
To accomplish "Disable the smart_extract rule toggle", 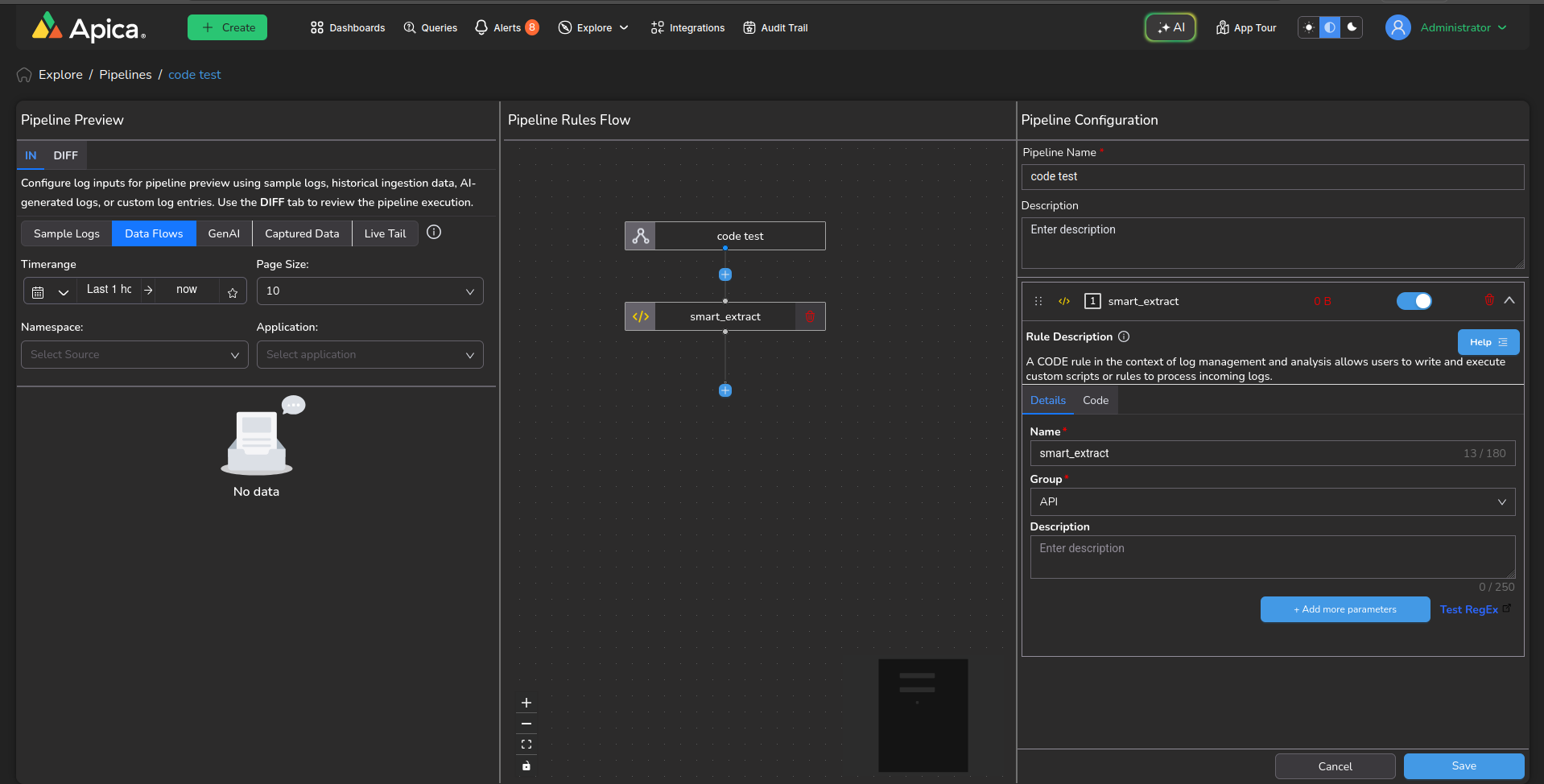I will (1414, 301).
